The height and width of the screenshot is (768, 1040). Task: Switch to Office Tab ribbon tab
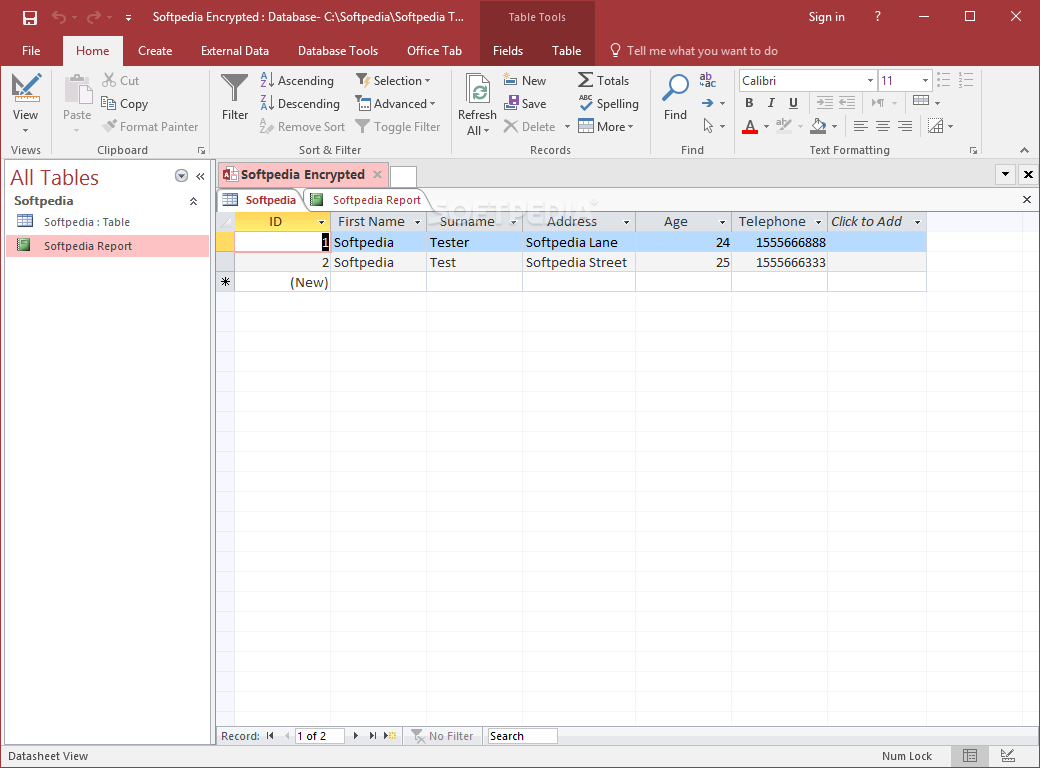(x=434, y=51)
